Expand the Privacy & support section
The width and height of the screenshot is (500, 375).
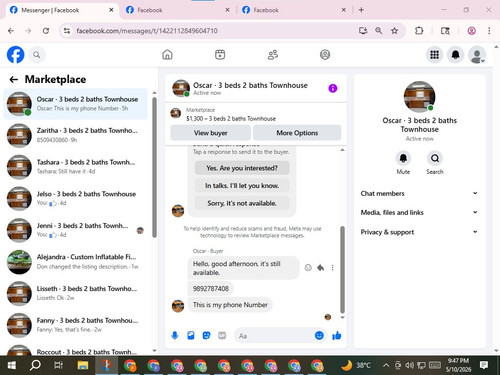point(419,232)
